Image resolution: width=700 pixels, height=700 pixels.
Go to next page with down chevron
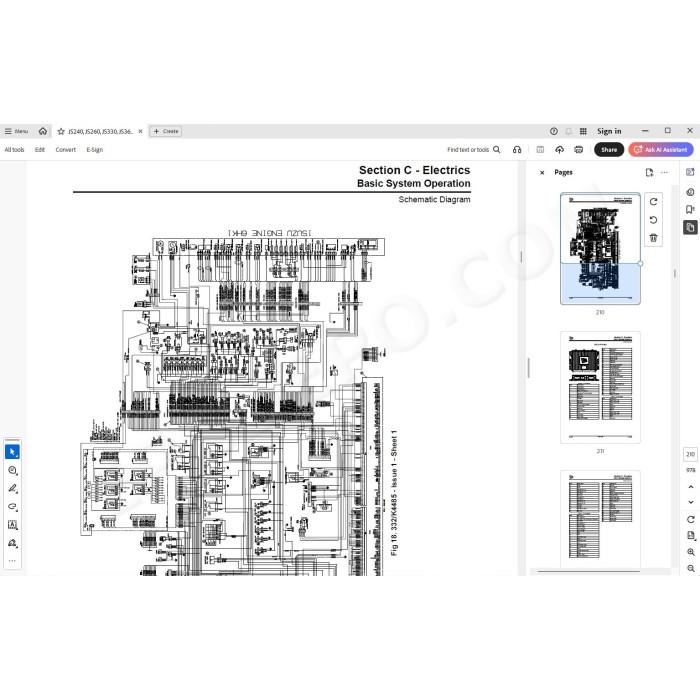pos(691,502)
